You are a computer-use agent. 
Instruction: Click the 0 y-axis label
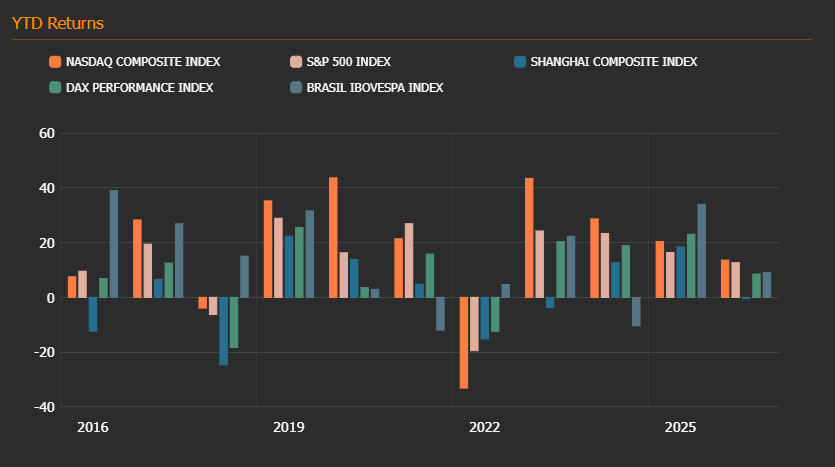[51, 298]
